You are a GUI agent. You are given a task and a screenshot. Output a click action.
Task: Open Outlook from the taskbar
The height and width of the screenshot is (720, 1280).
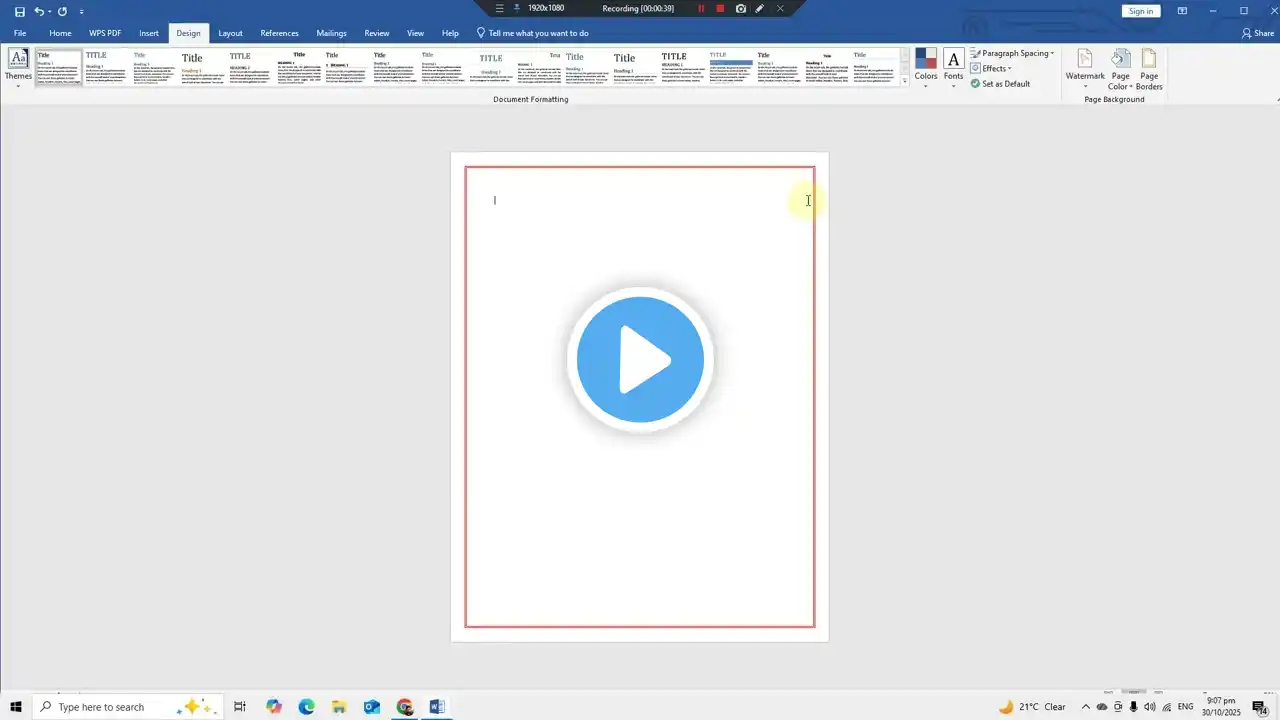pyautogui.click(x=372, y=707)
